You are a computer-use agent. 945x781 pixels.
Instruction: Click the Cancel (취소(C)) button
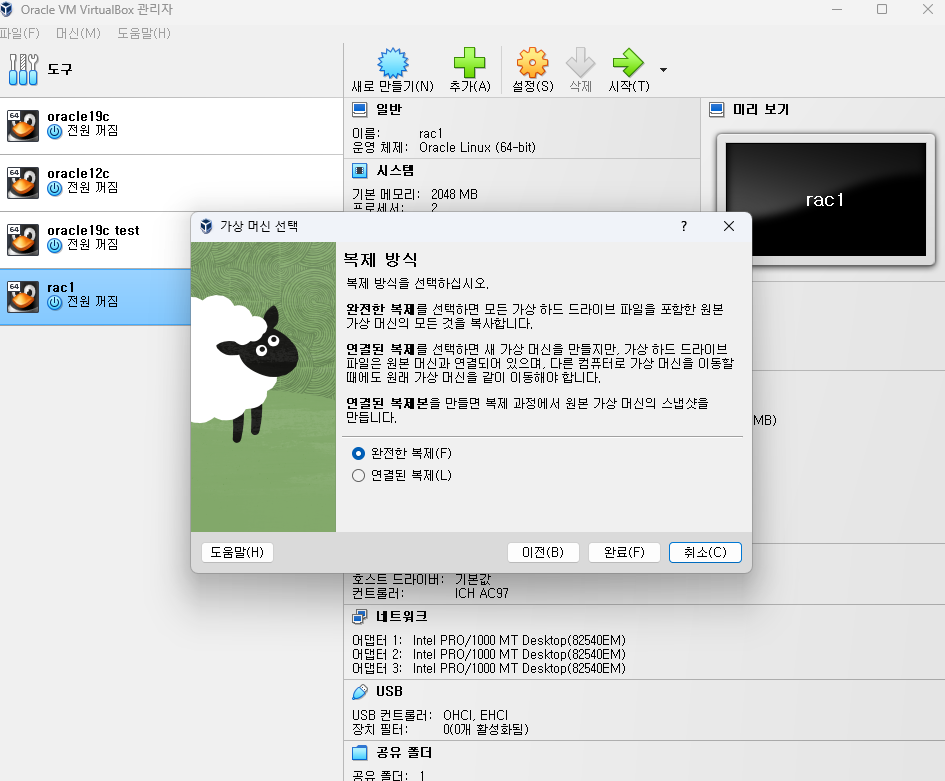[x=705, y=552]
